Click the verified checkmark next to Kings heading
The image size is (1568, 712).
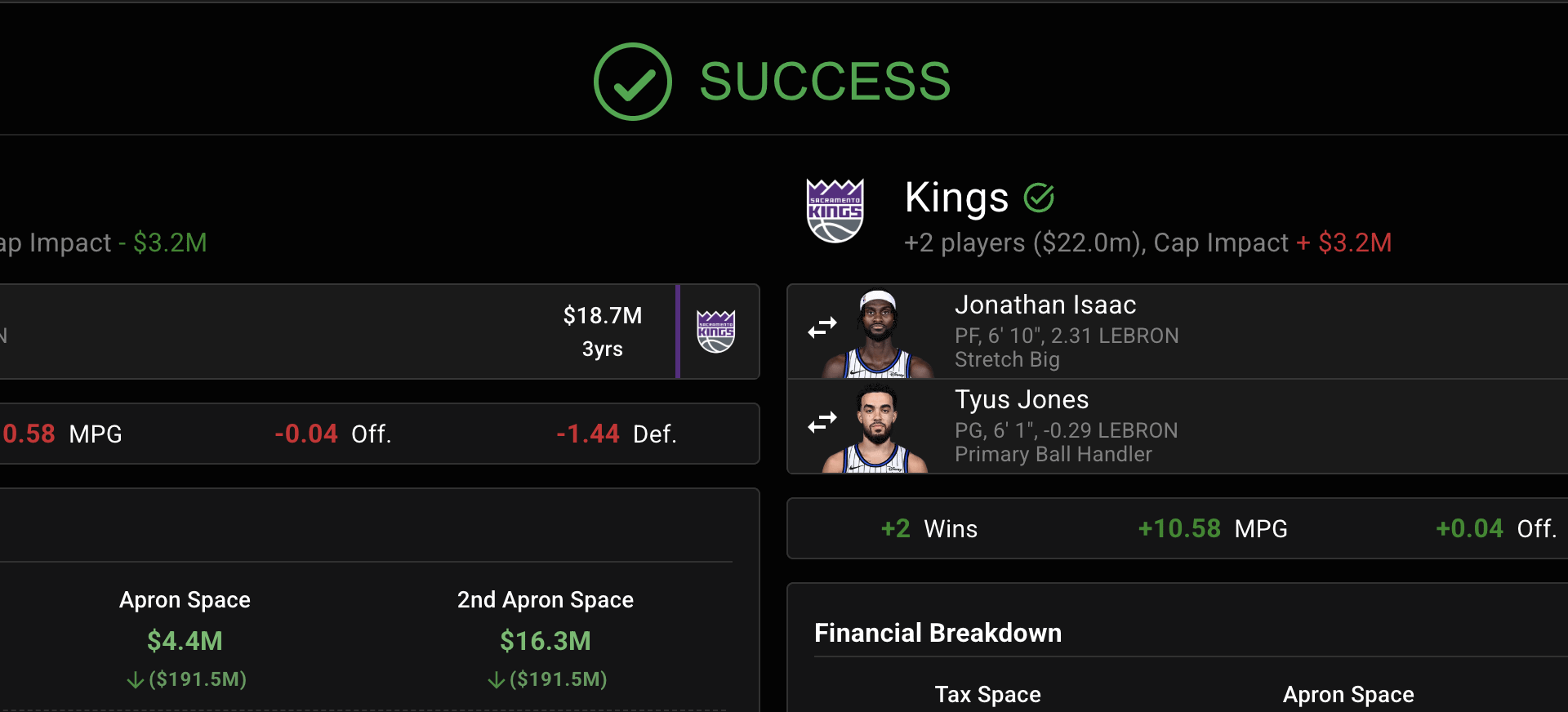1039,196
